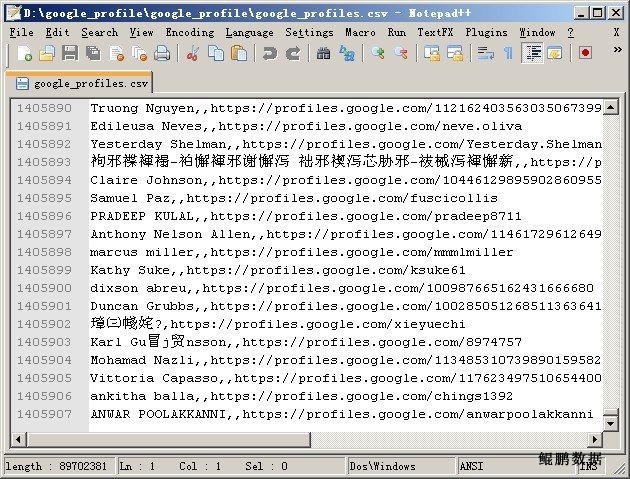
Task: Click the Zoom In magnifier icon
Action: (377, 53)
